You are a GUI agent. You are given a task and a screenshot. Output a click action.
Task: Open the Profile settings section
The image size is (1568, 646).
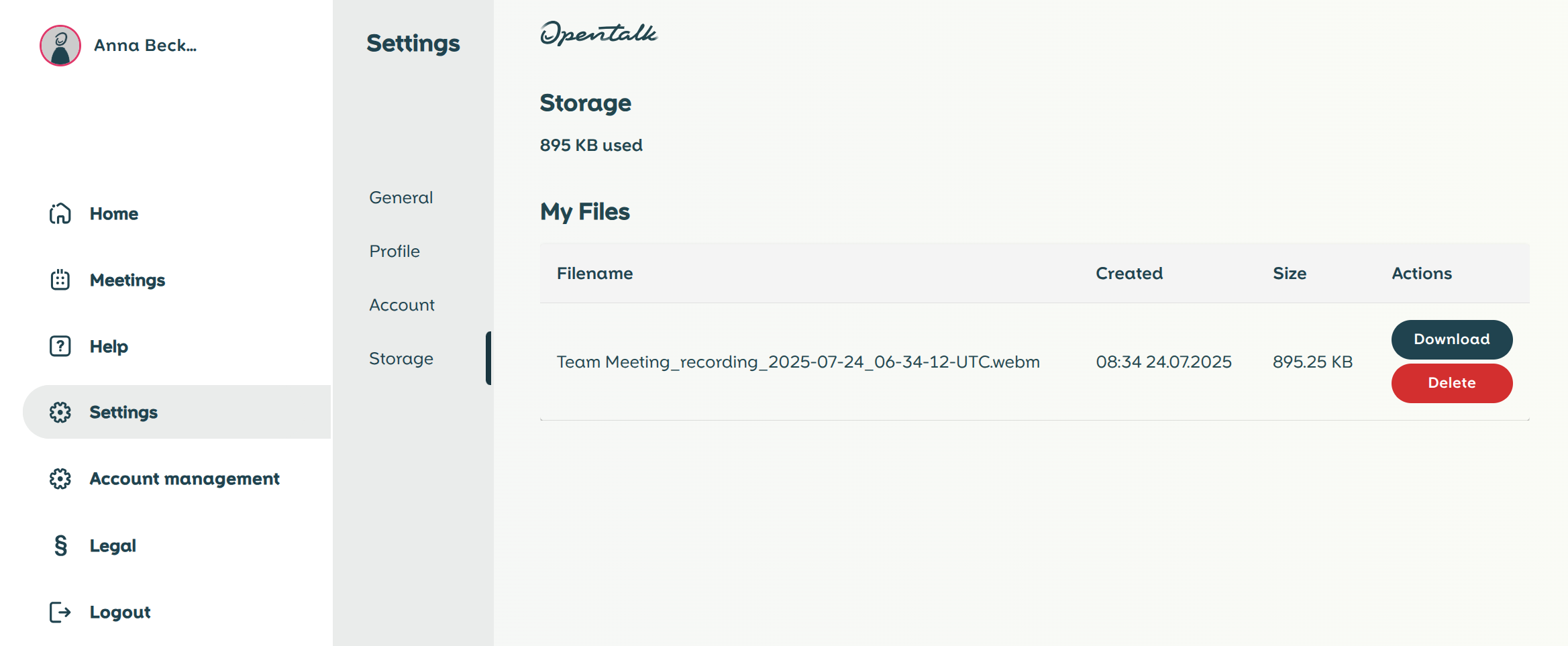pyautogui.click(x=395, y=251)
